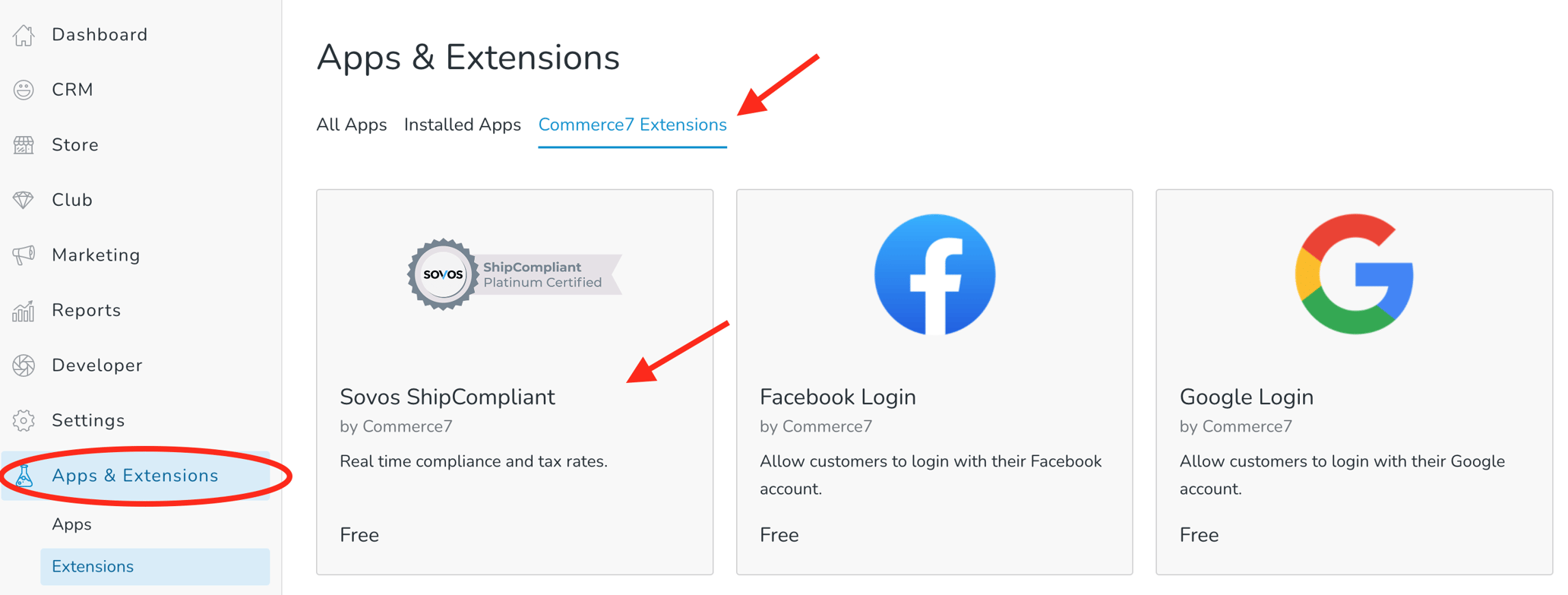This screenshot has width=1568, height=595.
Task: Switch to the All Apps tab
Action: pyautogui.click(x=351, y=125)
